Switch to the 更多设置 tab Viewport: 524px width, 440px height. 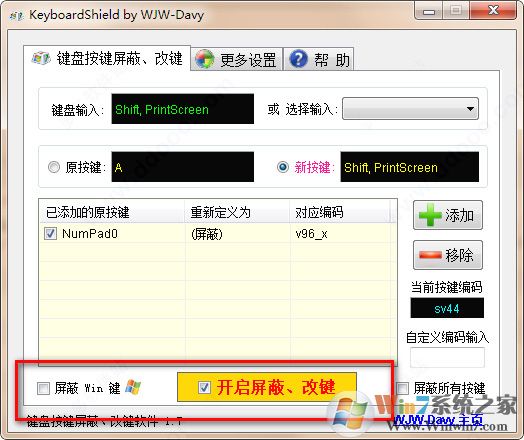click(x=237, y=59)
